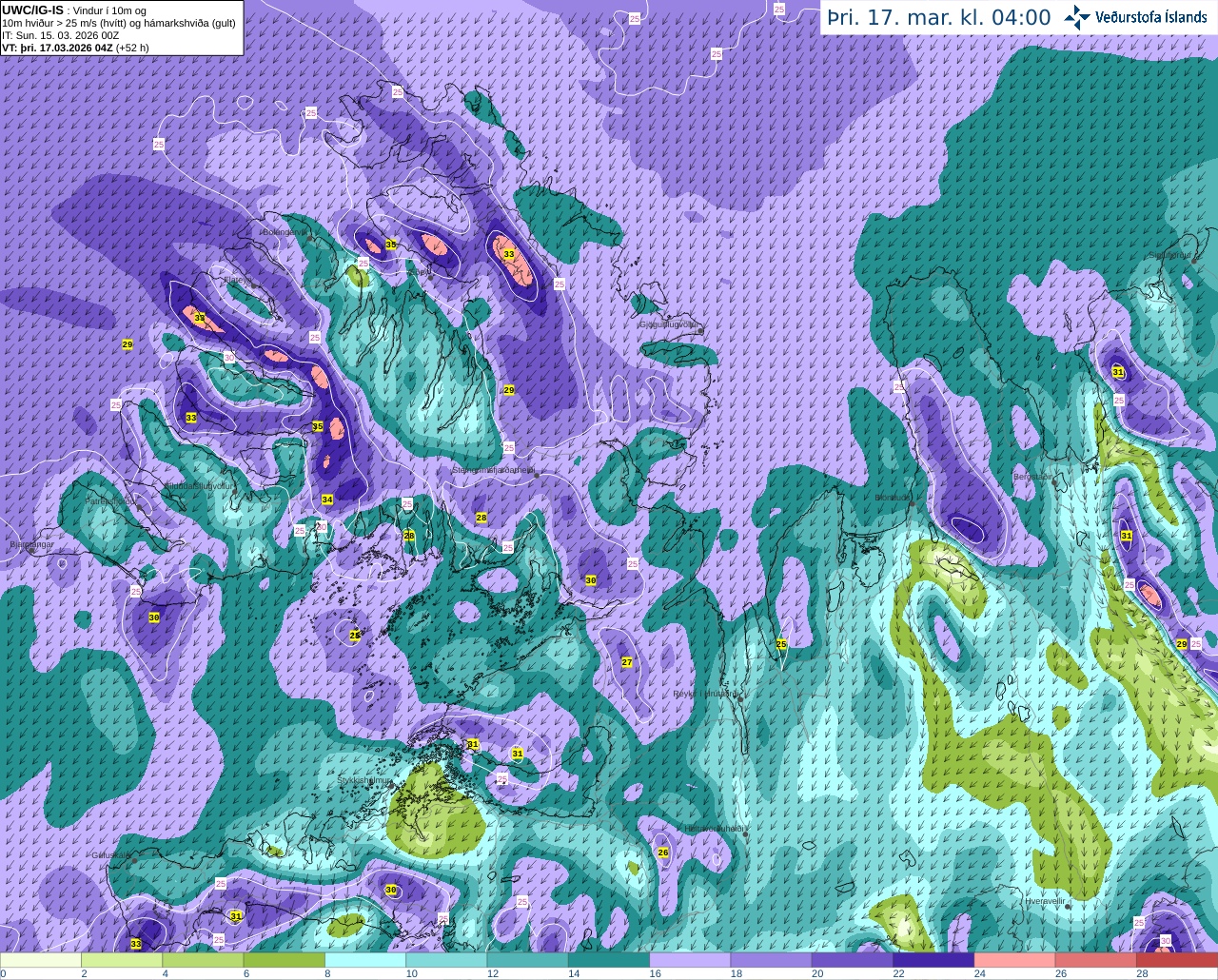Viewport: 1218px width, 980px height.
Task: Select the 'IT: Sun. 15. 03. 2026 00Z' line
Action: pyautogui.click(x=61, y=34)
